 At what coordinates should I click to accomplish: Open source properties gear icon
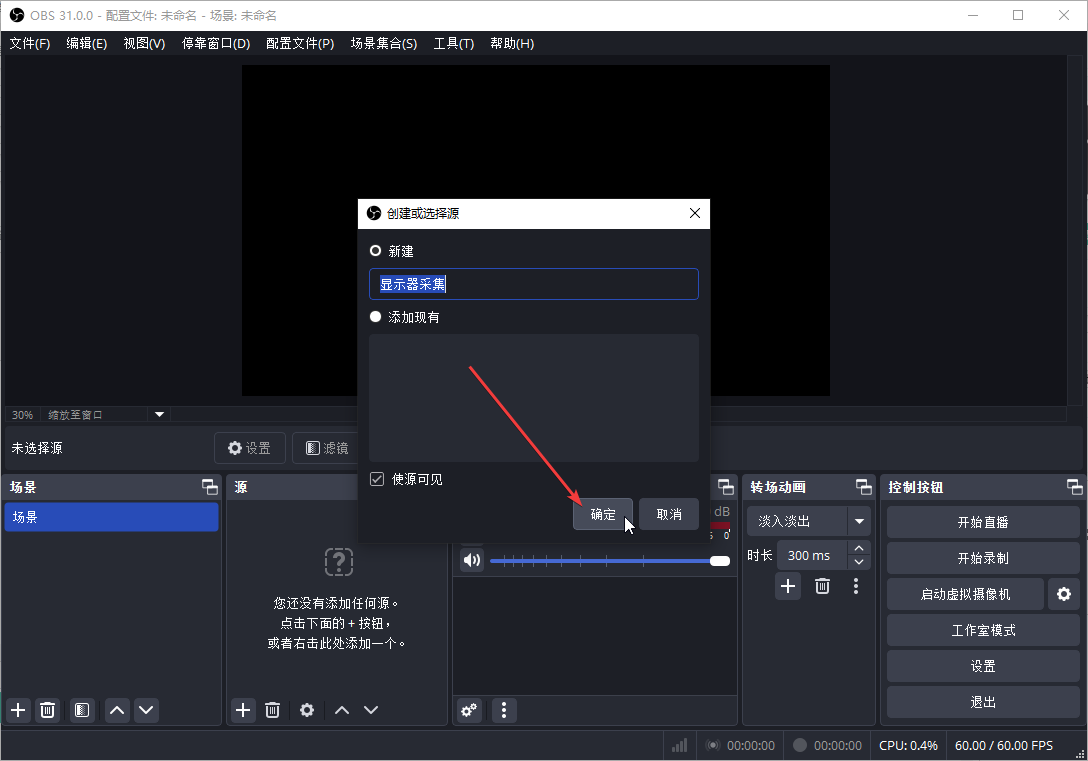307,710
